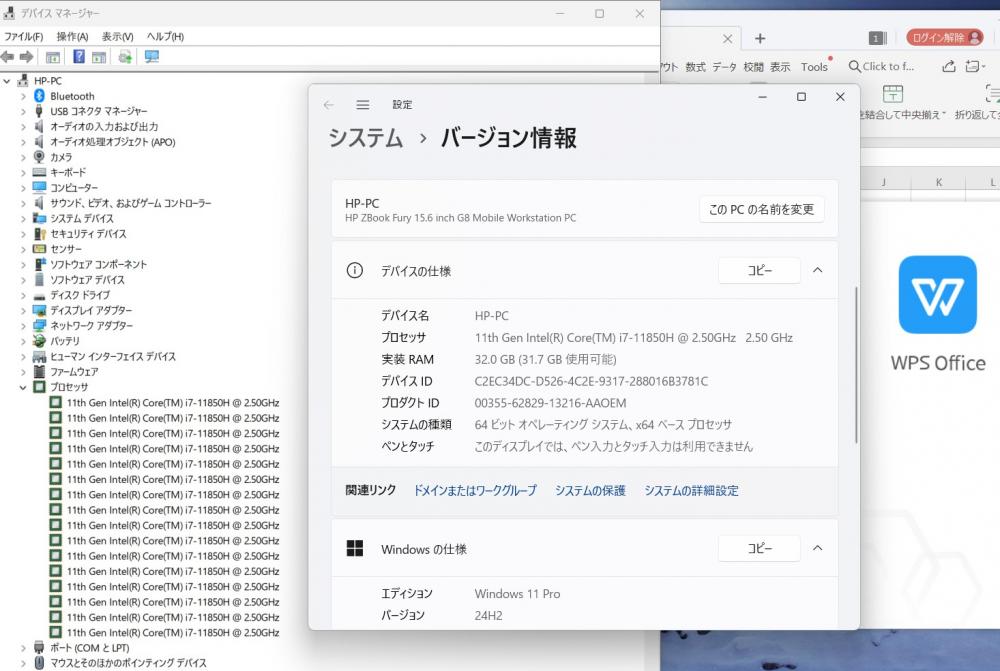
Task: Click the バッテリ battery category icon
Action: [39, 341]
